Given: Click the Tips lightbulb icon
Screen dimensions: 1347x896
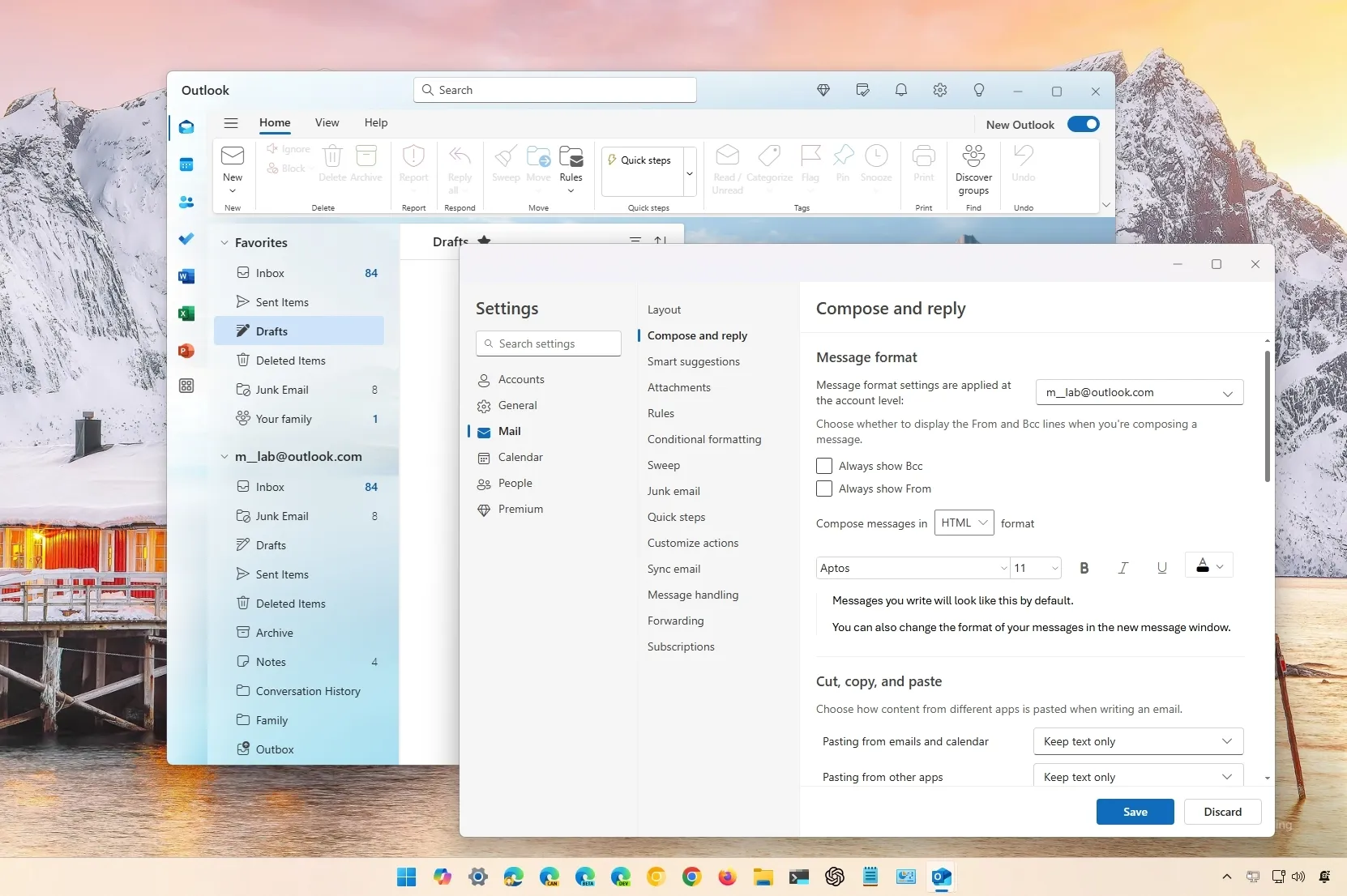Looking at the screenshot, I should (x=979, y=90).
